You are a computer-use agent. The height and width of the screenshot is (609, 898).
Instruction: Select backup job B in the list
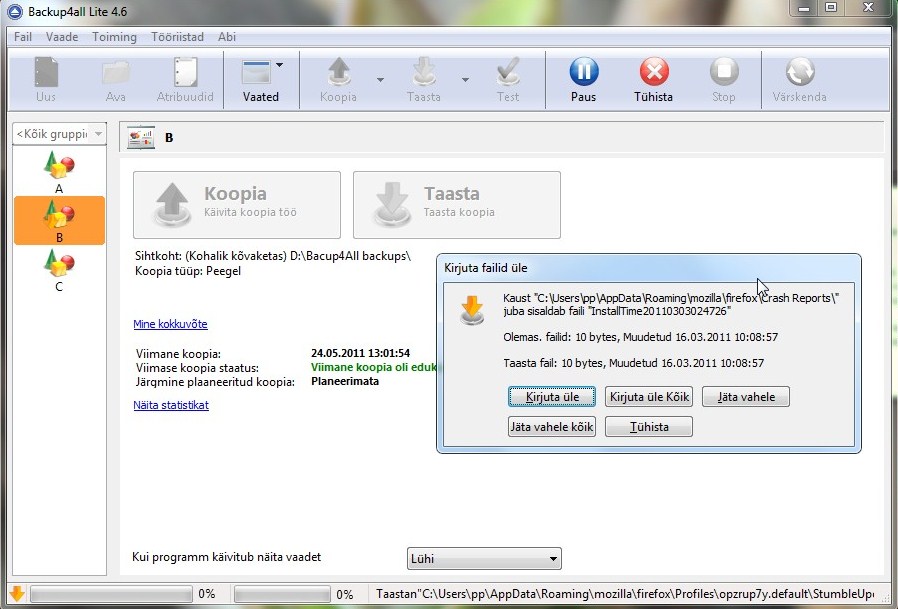click(59, 221)
